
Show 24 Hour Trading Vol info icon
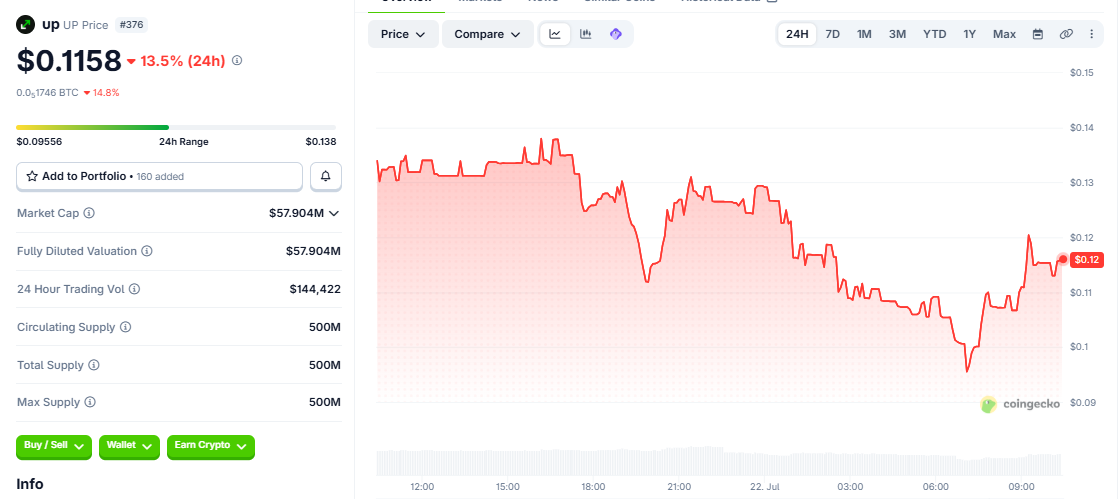(x=134, y=289)
